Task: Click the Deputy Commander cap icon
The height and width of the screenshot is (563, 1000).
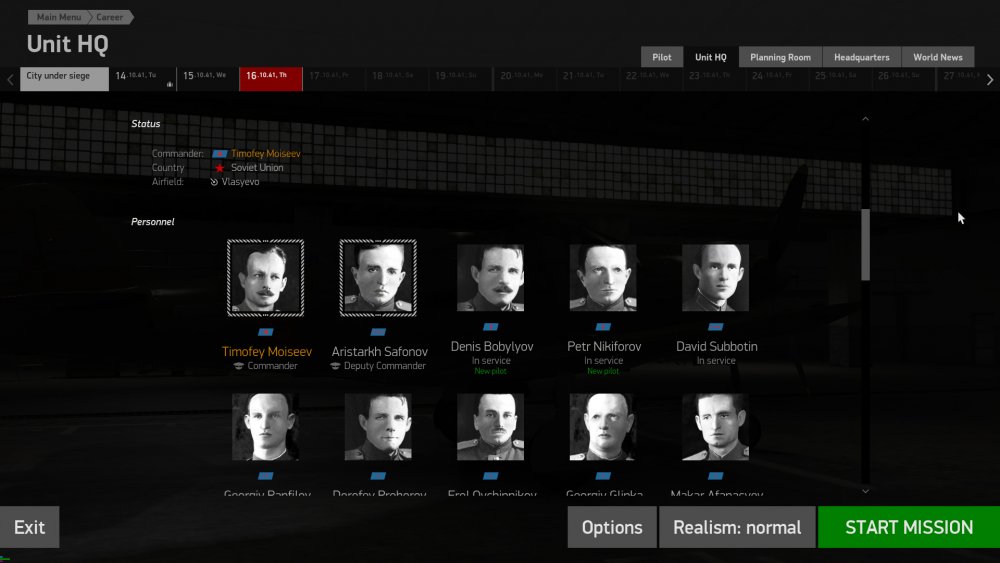Action: (x=336, y=366)
